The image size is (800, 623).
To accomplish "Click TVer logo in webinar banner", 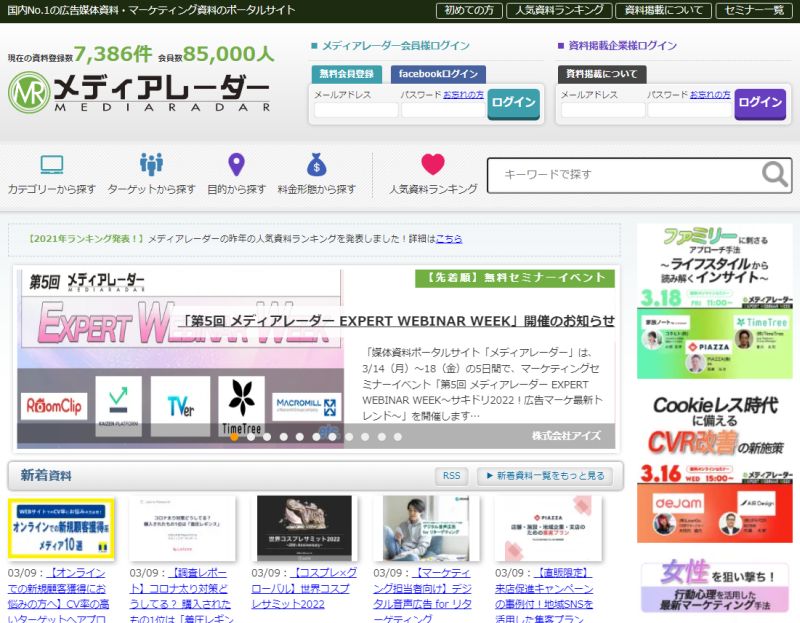I will click(180, 406).
